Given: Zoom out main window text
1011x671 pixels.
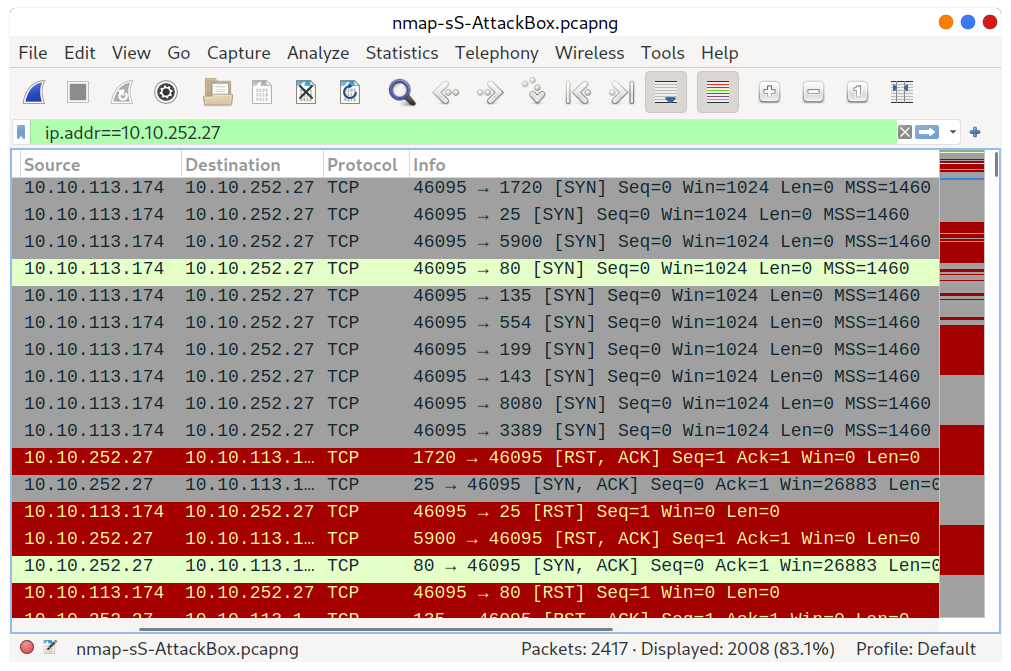Looking at the screenshot, I should click(813, 92).
